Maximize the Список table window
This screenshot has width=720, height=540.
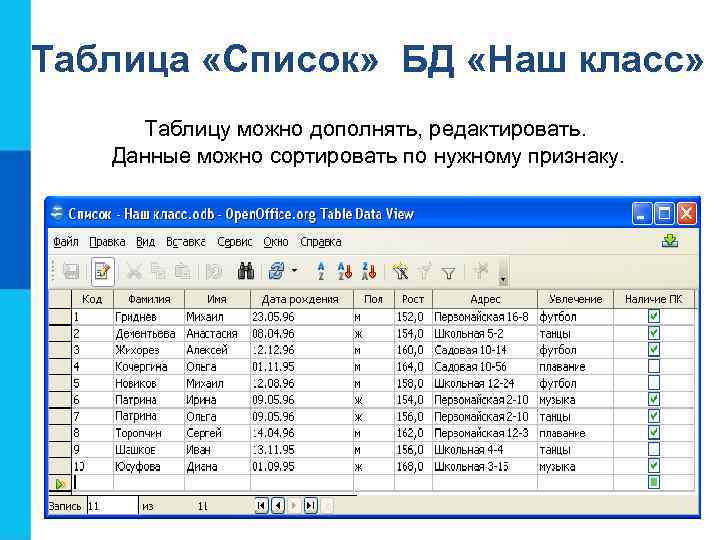(x=664, y=214)
